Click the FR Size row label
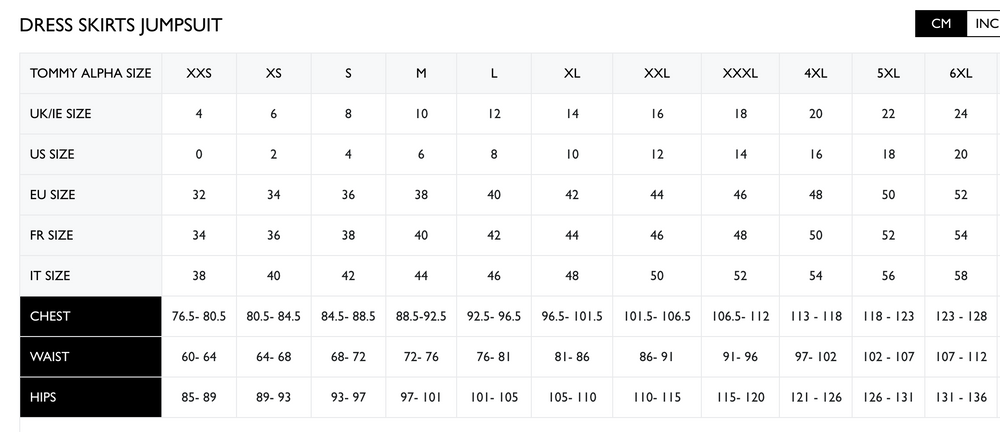Screen dimensions: 1000x432 click(x=52, y=235)
